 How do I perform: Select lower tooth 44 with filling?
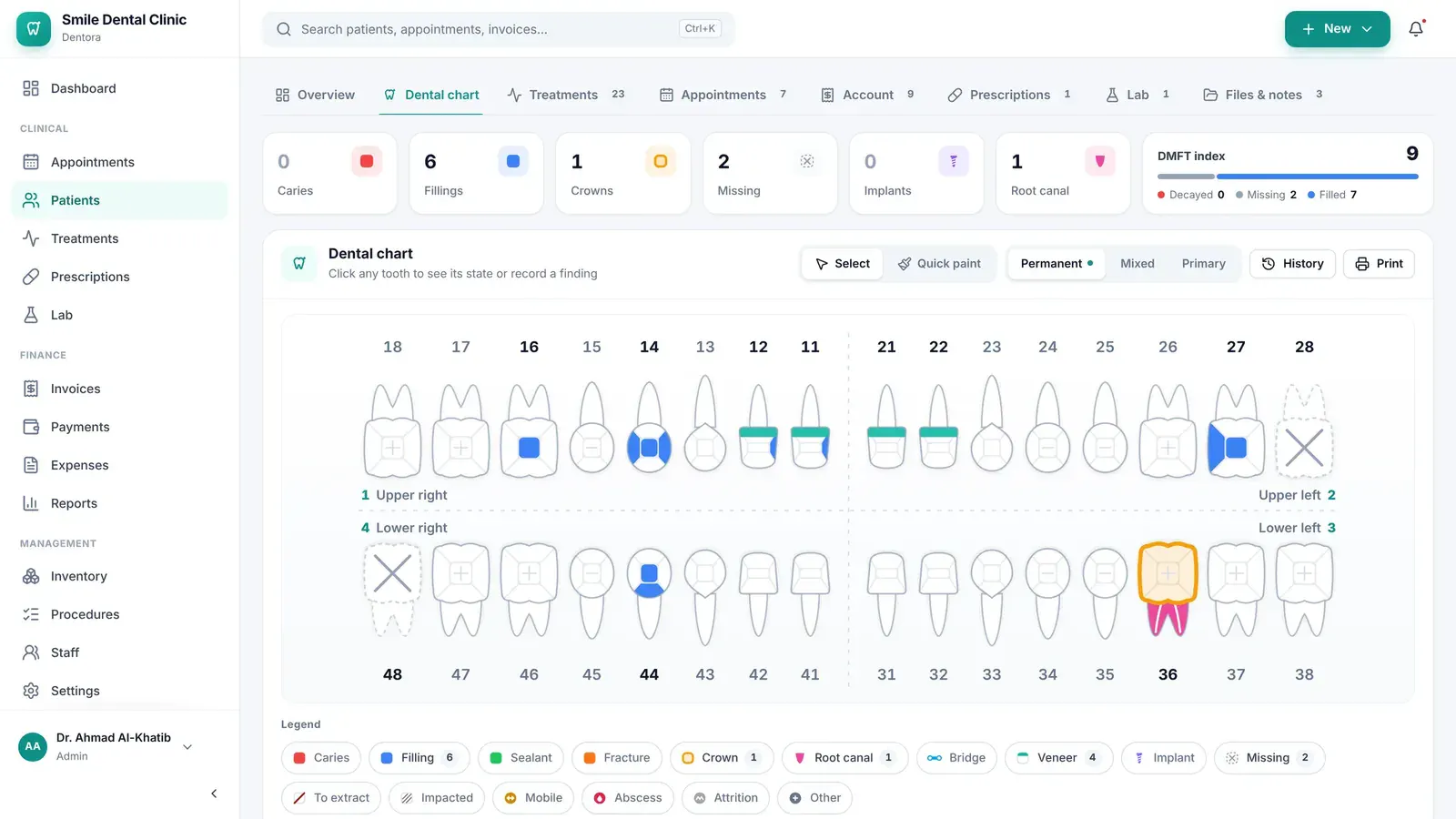click(649, 592)
